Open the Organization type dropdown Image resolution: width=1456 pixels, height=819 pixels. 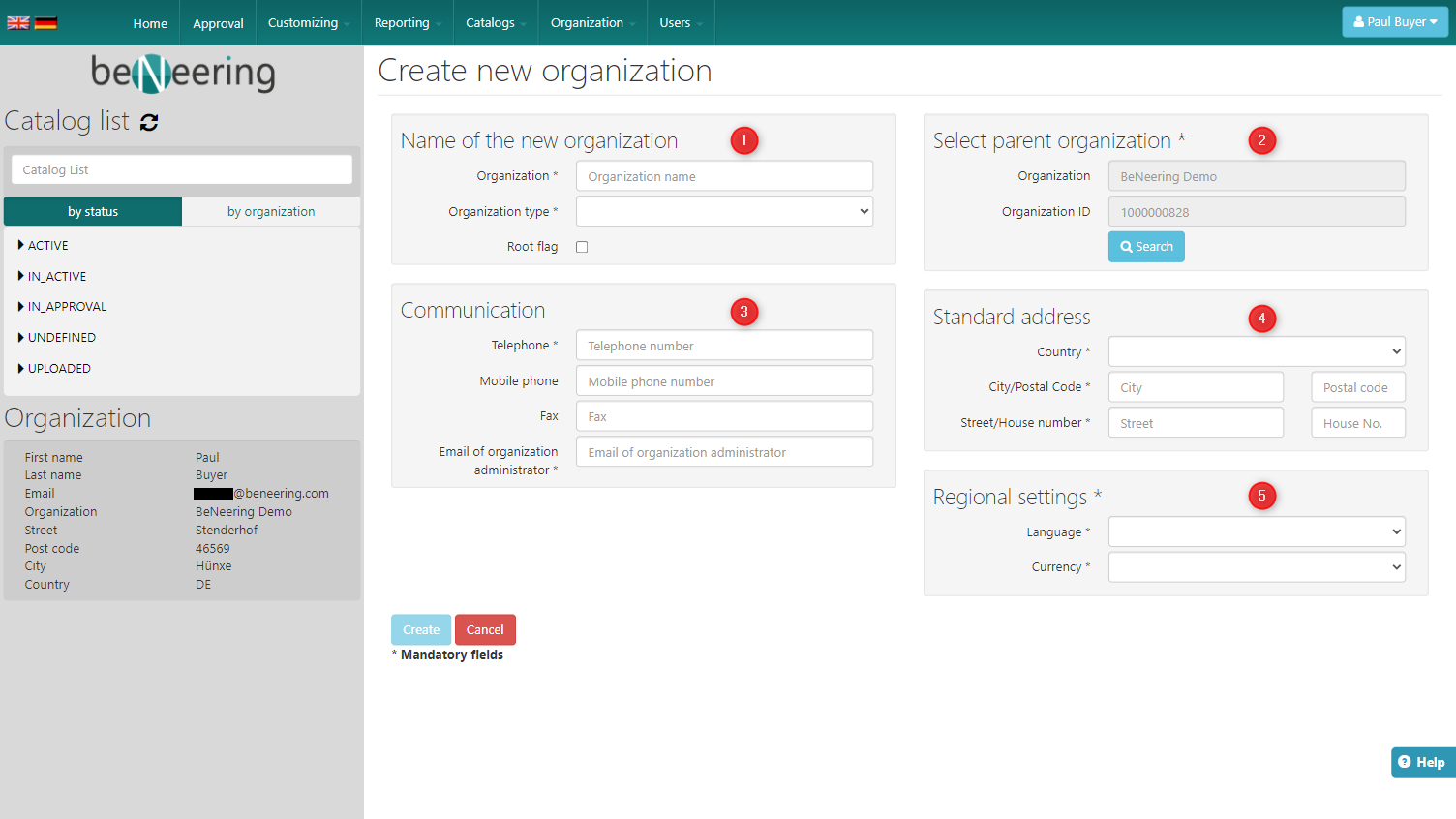coord(724,211)
